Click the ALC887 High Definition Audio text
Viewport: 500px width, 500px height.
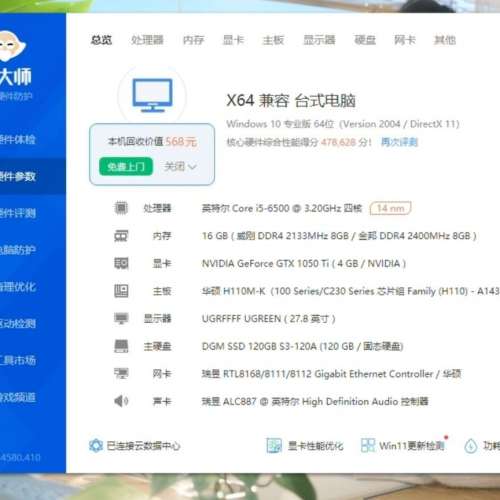(315, 401)
